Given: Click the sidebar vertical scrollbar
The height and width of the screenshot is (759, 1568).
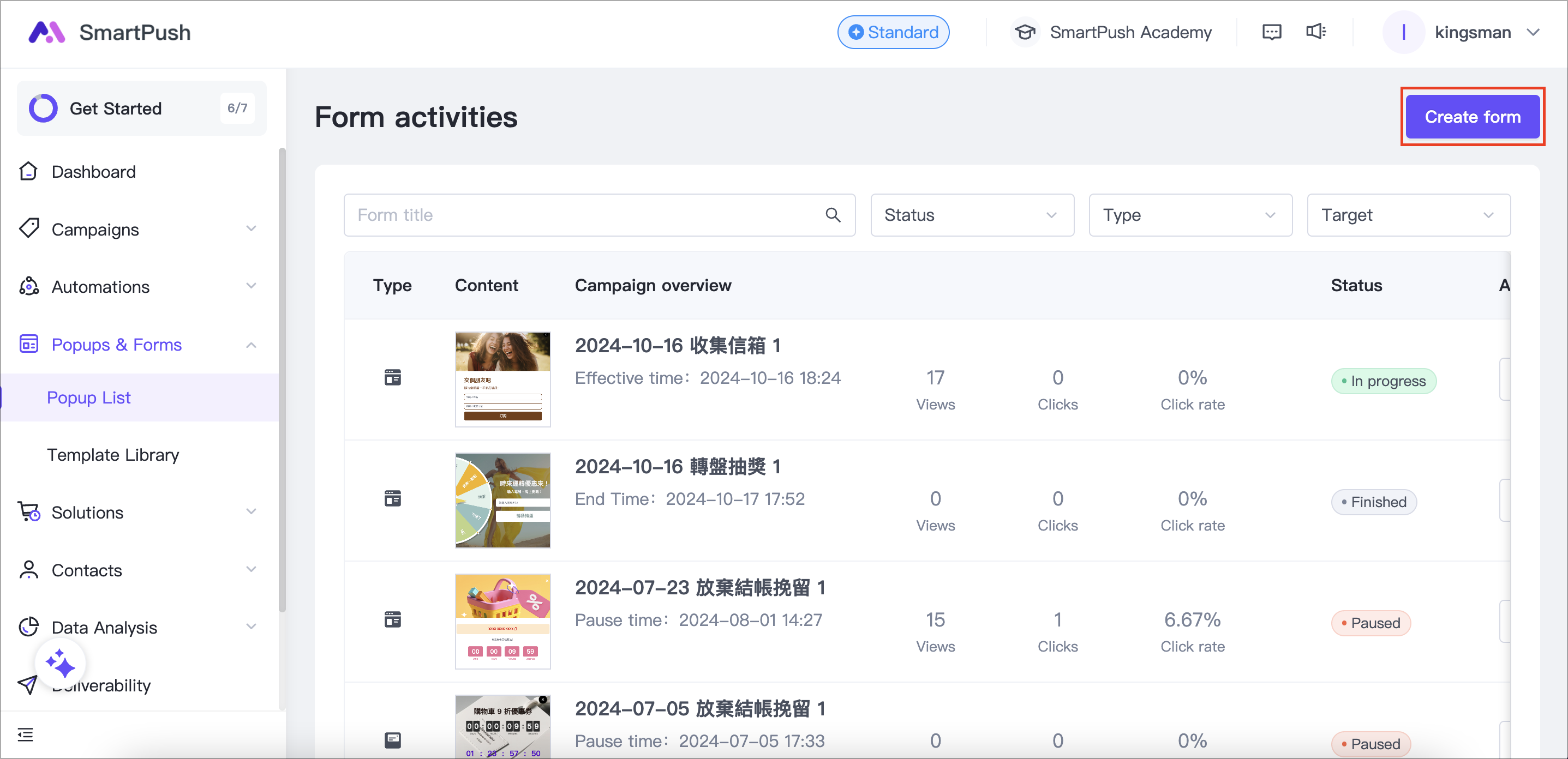Looking at the screenshot, I should pyautogui.click(x=282, y=380).
